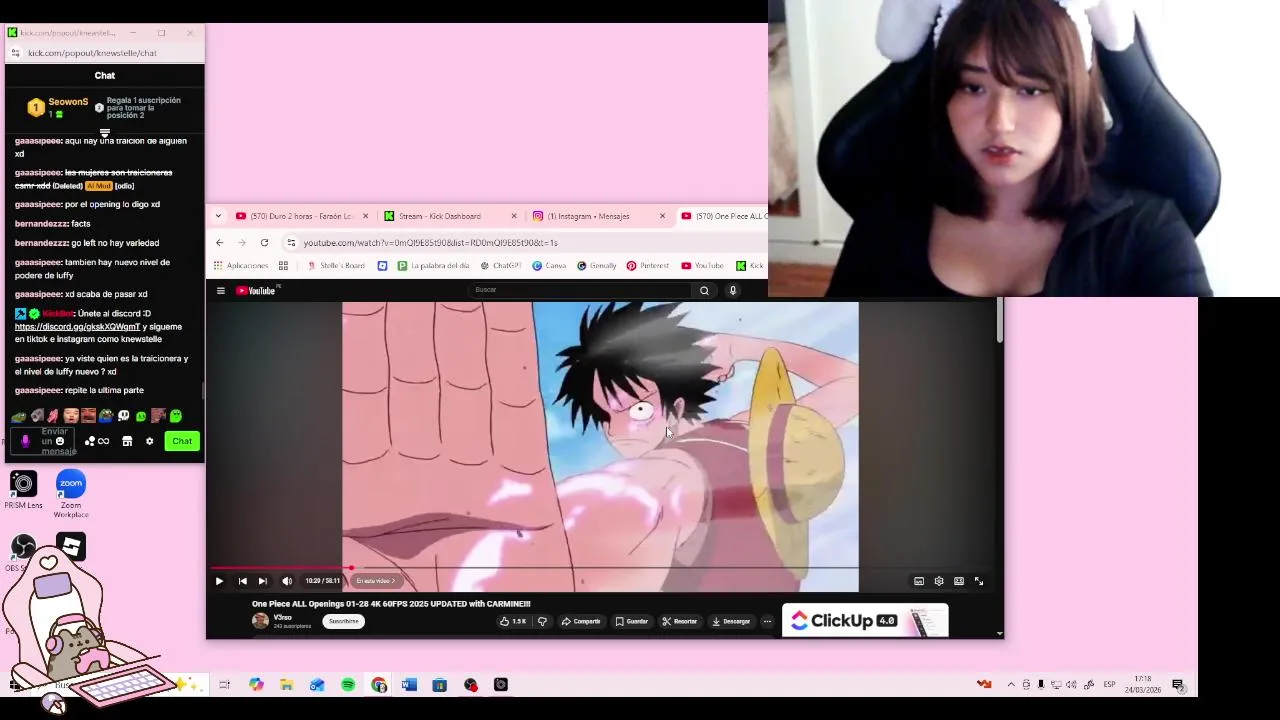Open YouTube bookmark in bookmarks bar
The image size is (1280, 720).
702,266
